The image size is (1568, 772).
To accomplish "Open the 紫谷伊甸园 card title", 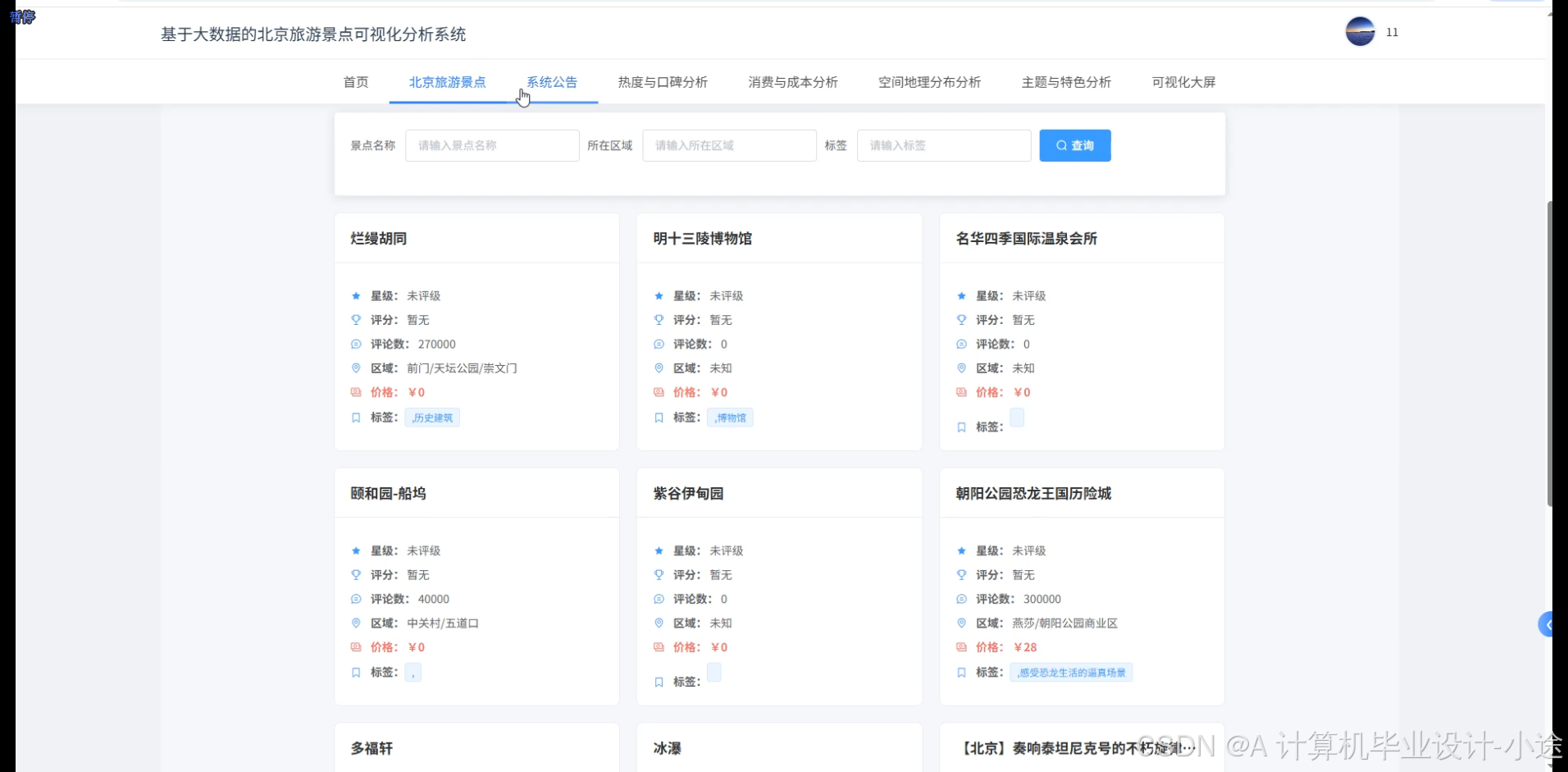I will (688, 494).
